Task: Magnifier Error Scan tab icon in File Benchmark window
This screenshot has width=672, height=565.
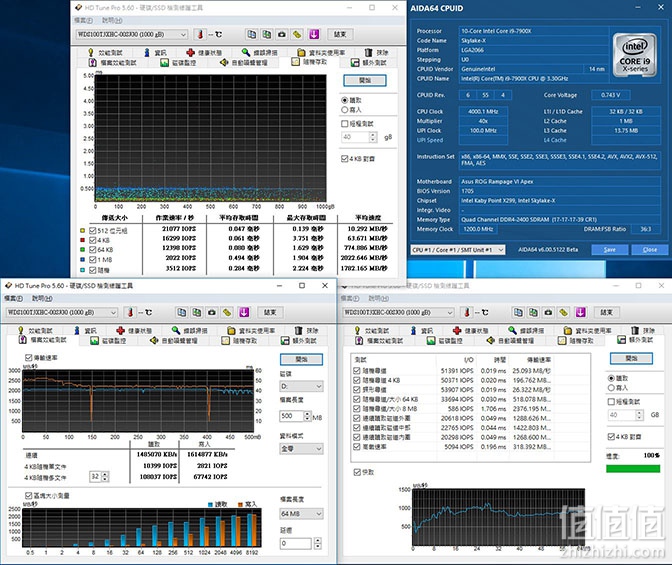Action: click(176, 330)
